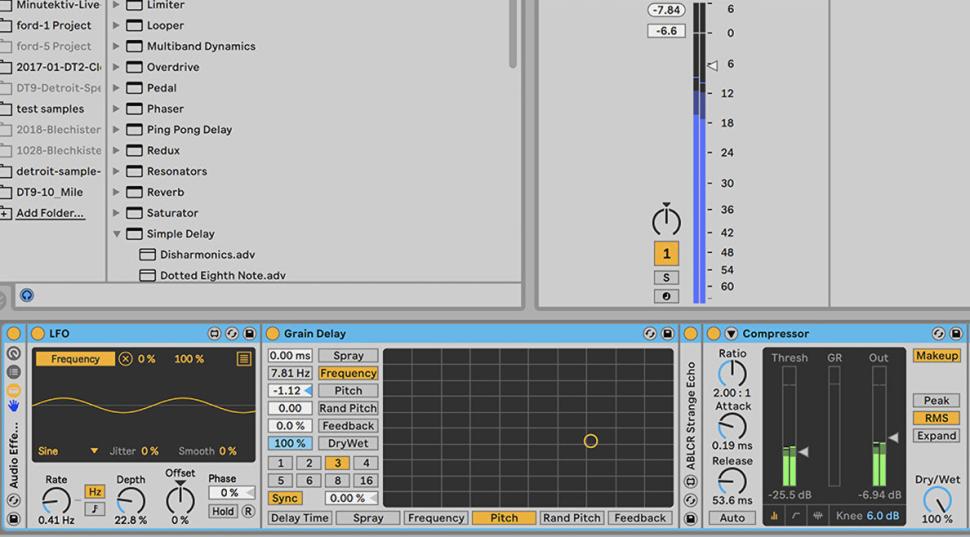Select note-synced rate mode button in LFO
This screenshot has width=970, height=537.
tap(94, 509)
